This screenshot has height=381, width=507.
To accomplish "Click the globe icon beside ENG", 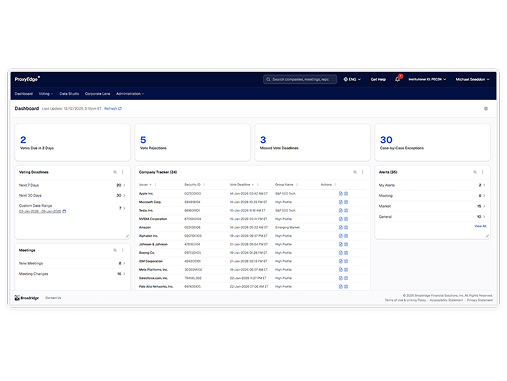I will [346, 79].
